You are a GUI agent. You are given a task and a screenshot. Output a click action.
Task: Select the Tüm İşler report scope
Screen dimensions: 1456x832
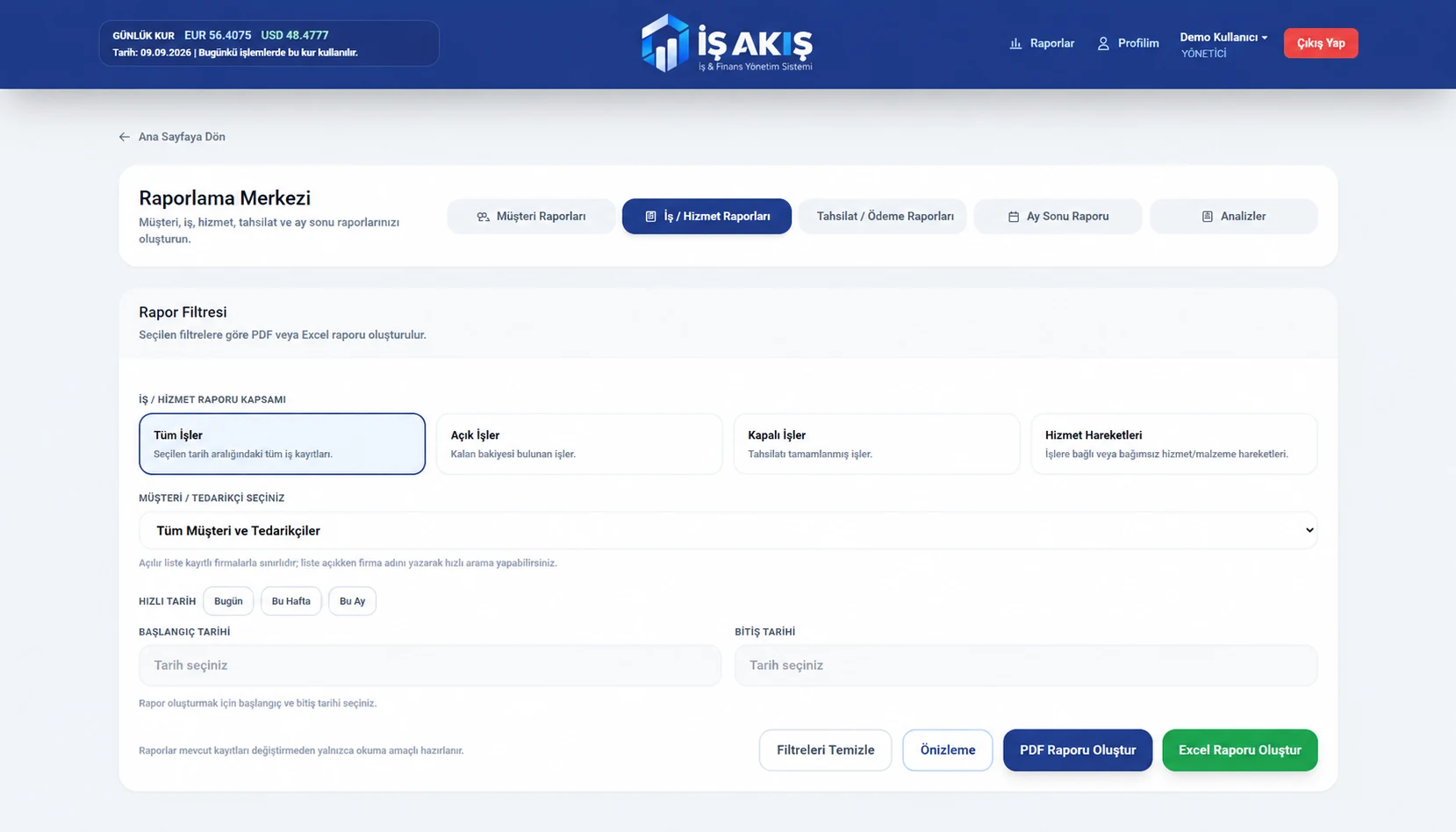[282, 444]
